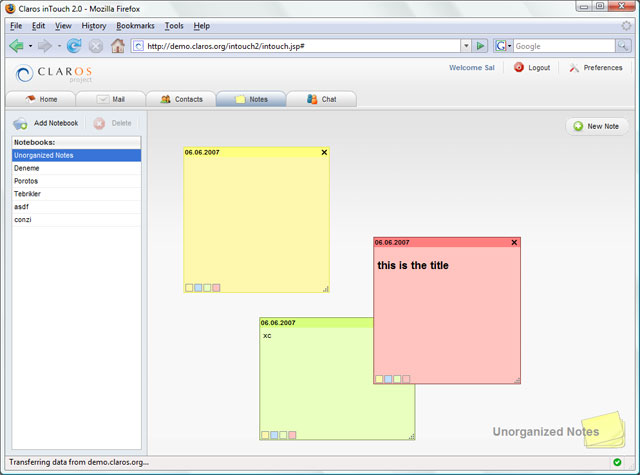Click the browser Back arrow
The height and width of the screenshot is (475, 640).
pos(16,46)
